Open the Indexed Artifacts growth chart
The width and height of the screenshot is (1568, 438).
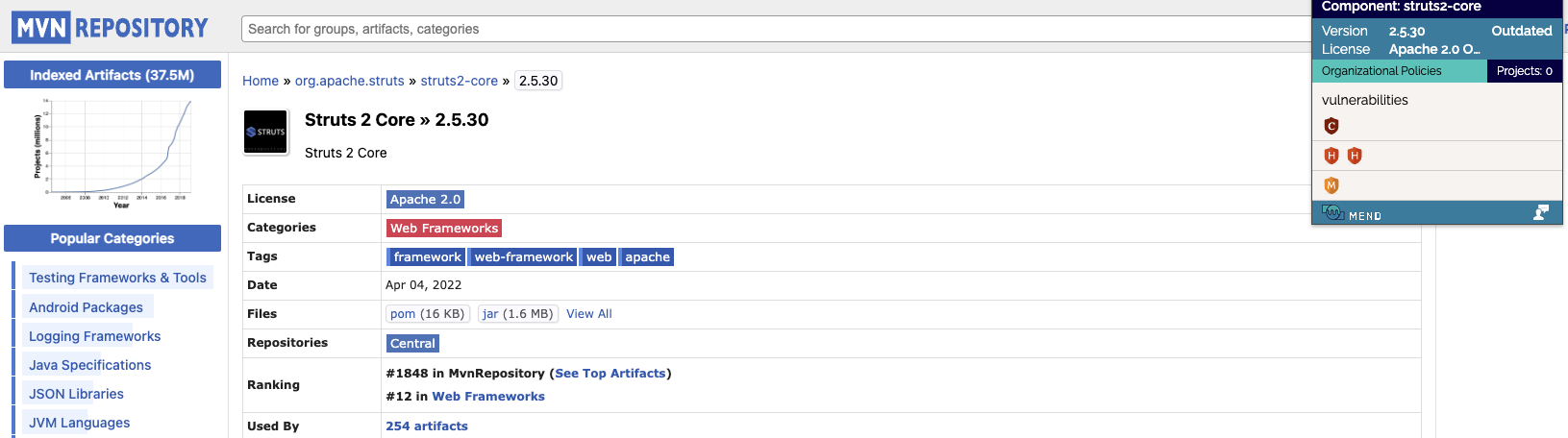[112, 152]
